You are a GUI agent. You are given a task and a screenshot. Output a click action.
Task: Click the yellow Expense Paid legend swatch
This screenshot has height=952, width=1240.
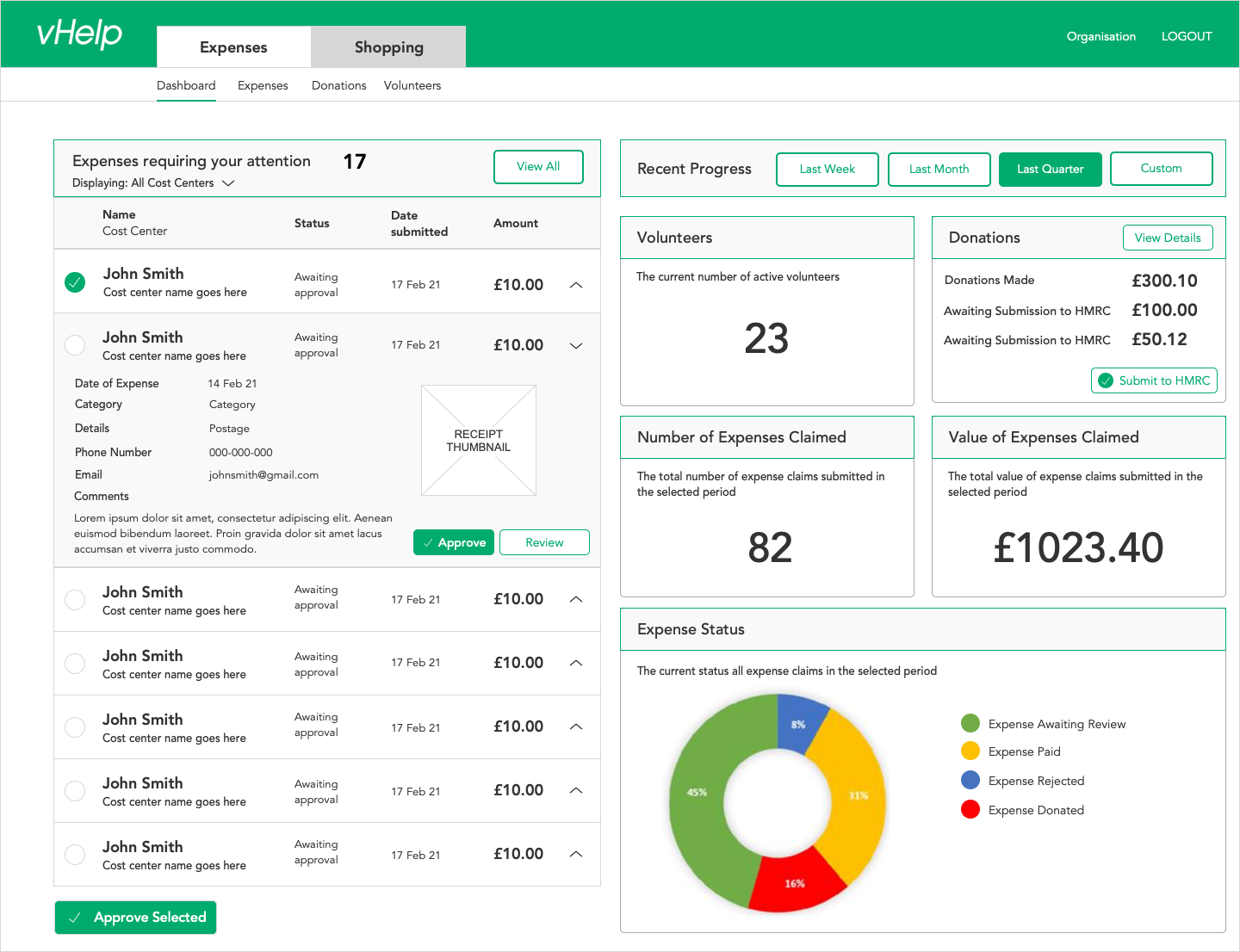(x=970, y=751)
